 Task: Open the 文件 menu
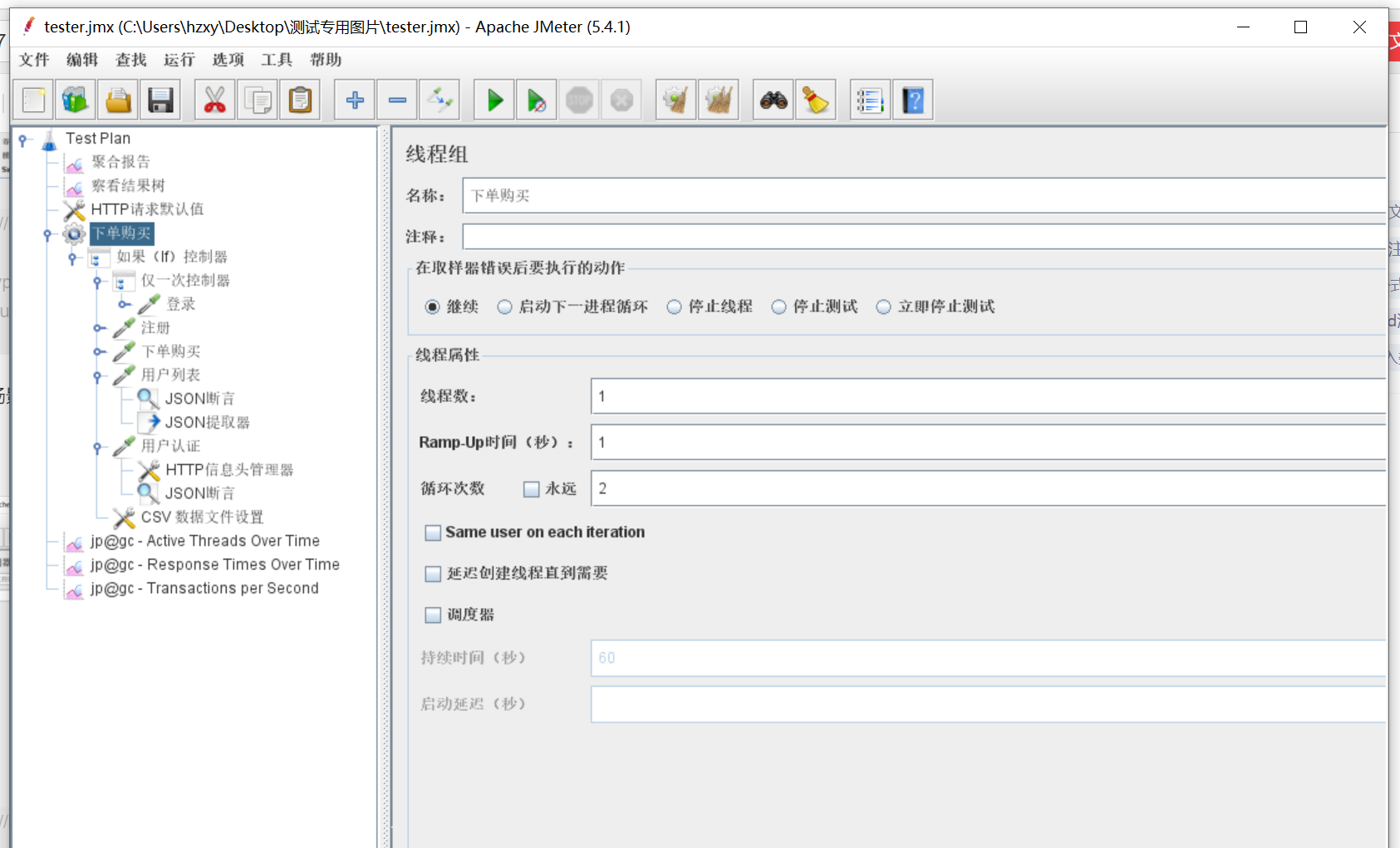click(x=35, y=60)
